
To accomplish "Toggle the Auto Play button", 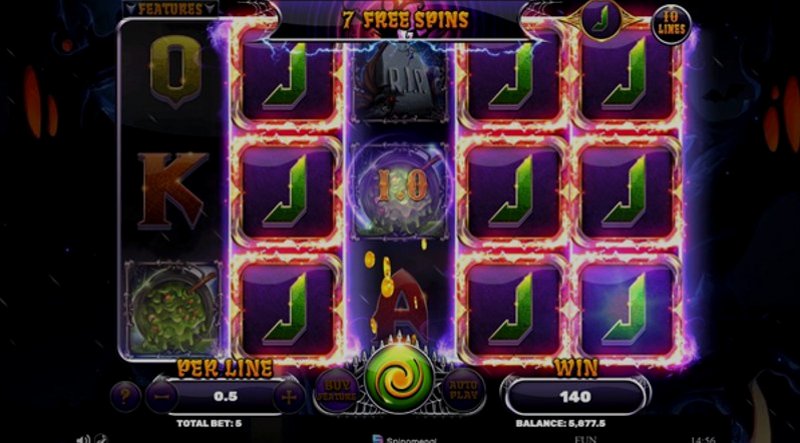I will click(463, 390).
